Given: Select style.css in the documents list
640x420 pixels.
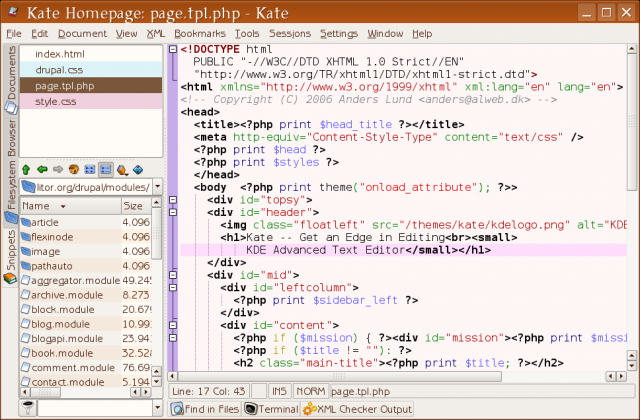Looking at the screenshot, I should pyautogui.click(x=60, y=101).
